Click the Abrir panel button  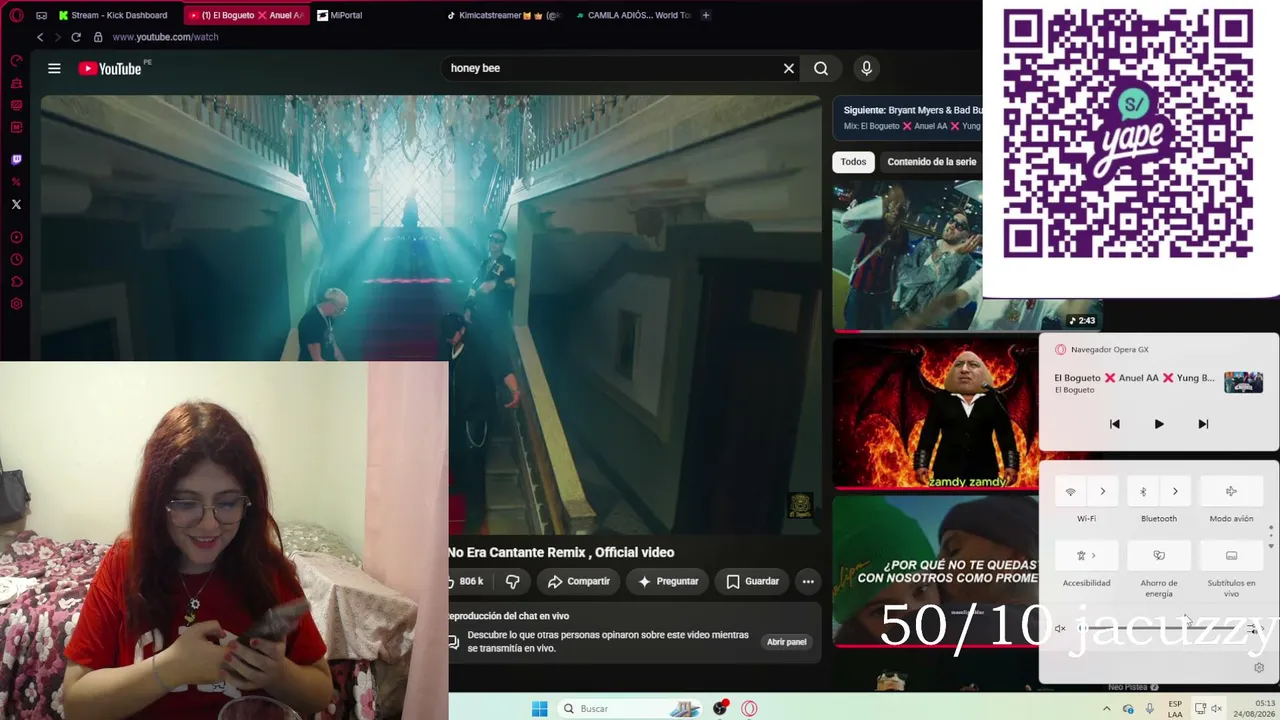point(786,642)
